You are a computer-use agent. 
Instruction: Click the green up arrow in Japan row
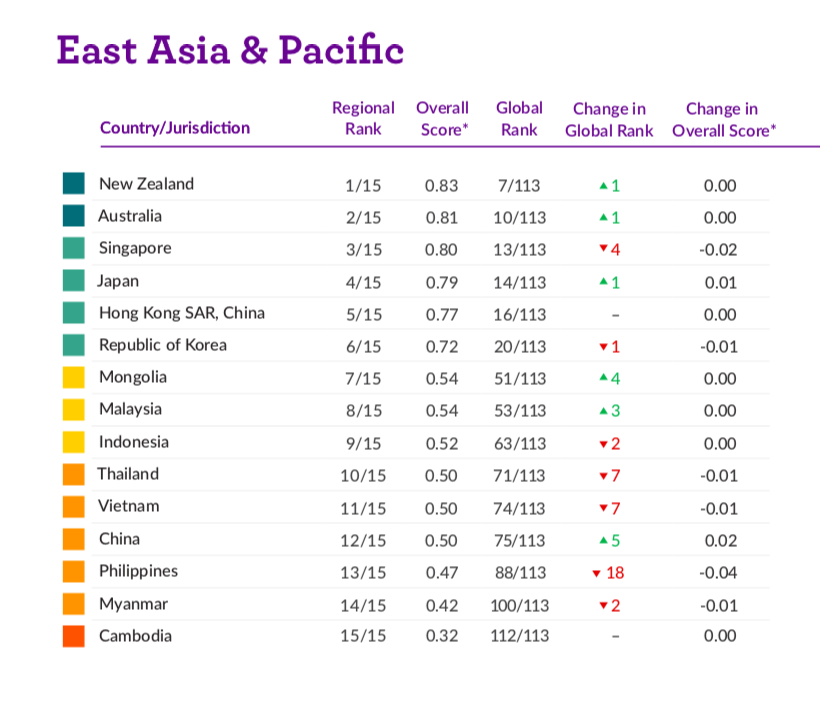tap(603, 282)
